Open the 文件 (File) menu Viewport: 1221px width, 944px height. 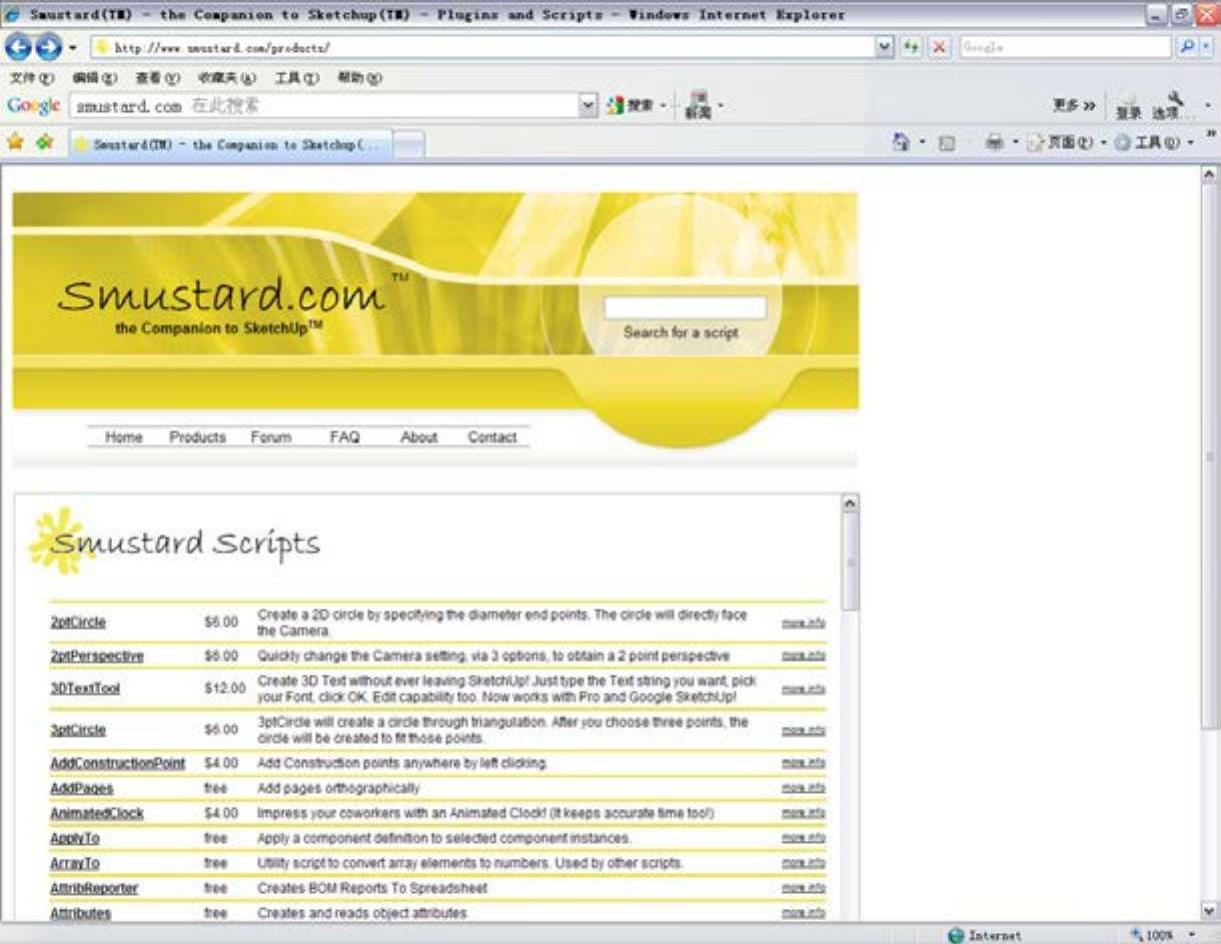pyautogui.click(x=31, y=78)
